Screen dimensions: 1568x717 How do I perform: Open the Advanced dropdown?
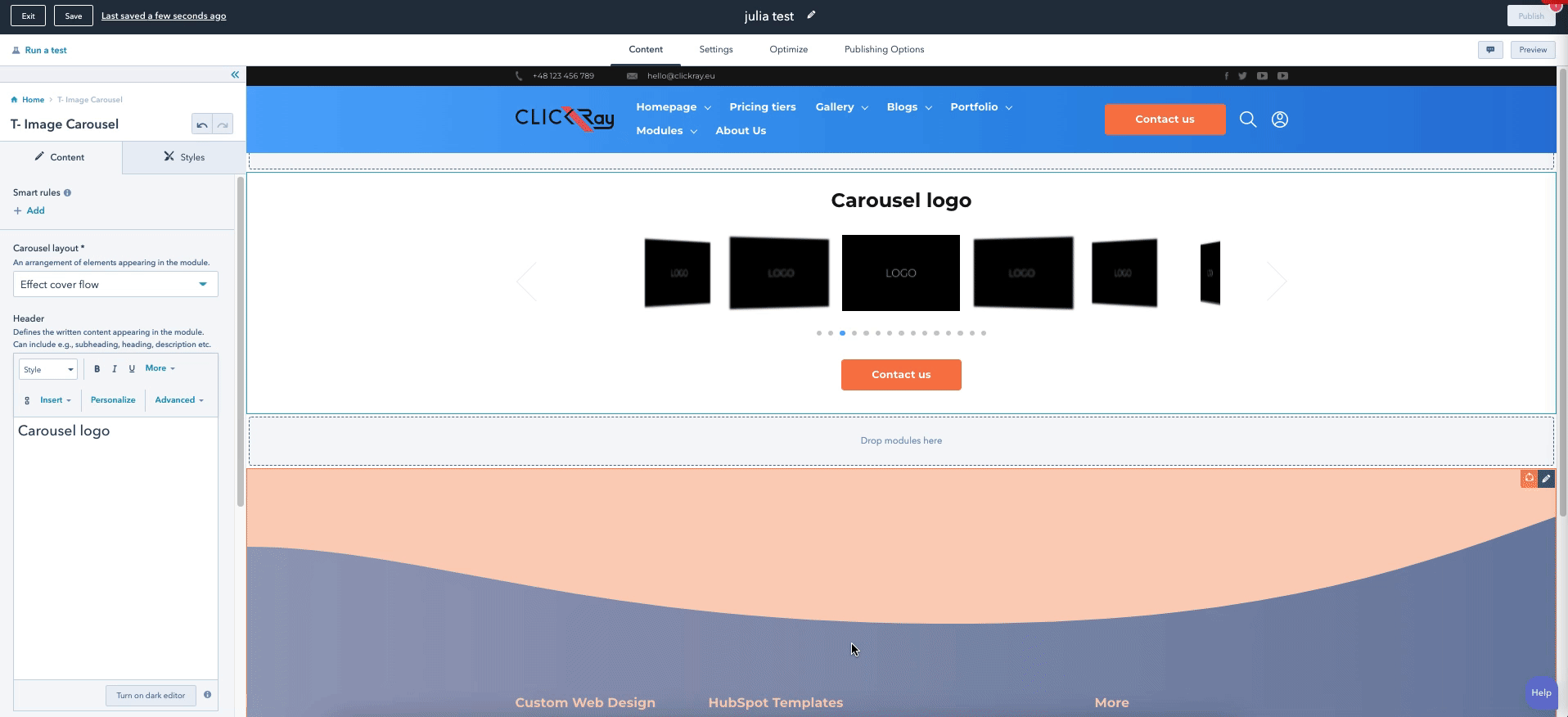(179, 400)
